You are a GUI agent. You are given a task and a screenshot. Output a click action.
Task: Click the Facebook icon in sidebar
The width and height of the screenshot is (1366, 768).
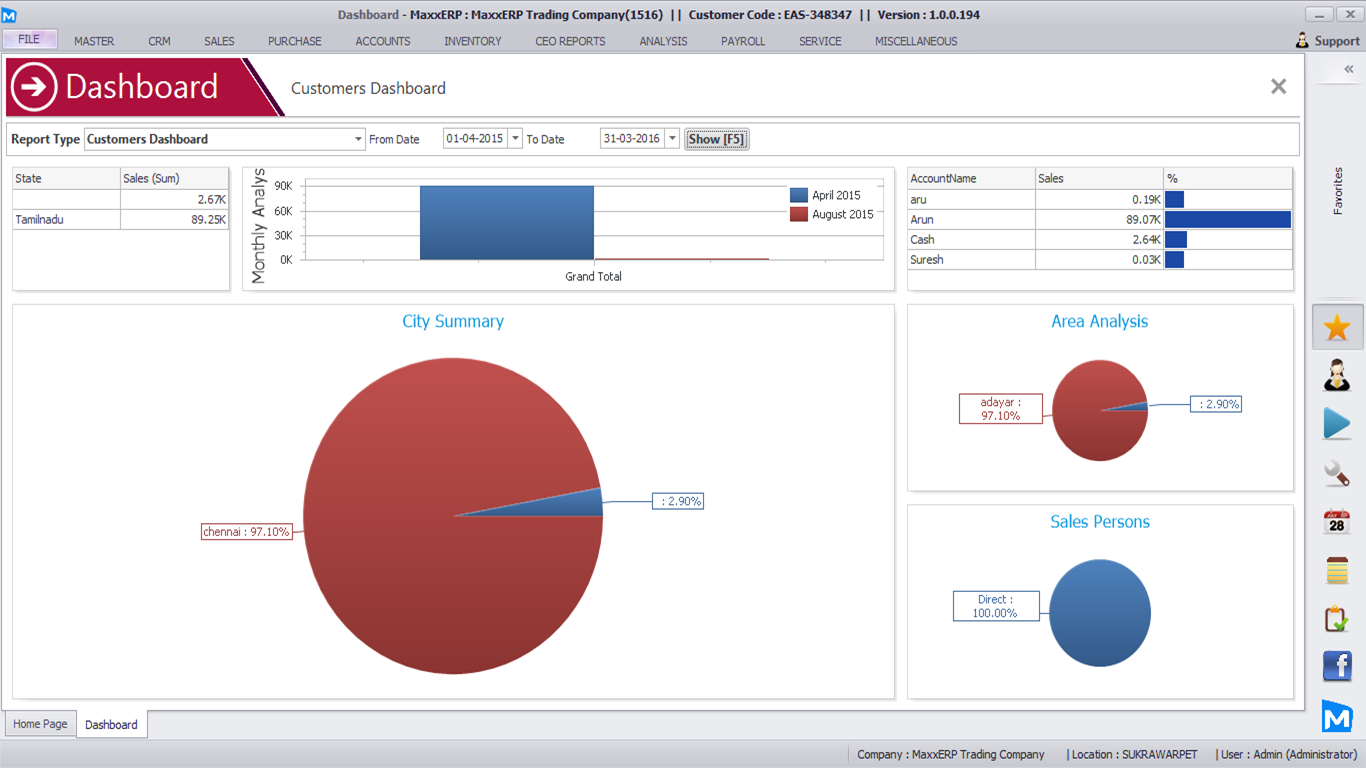point(1337,667)
